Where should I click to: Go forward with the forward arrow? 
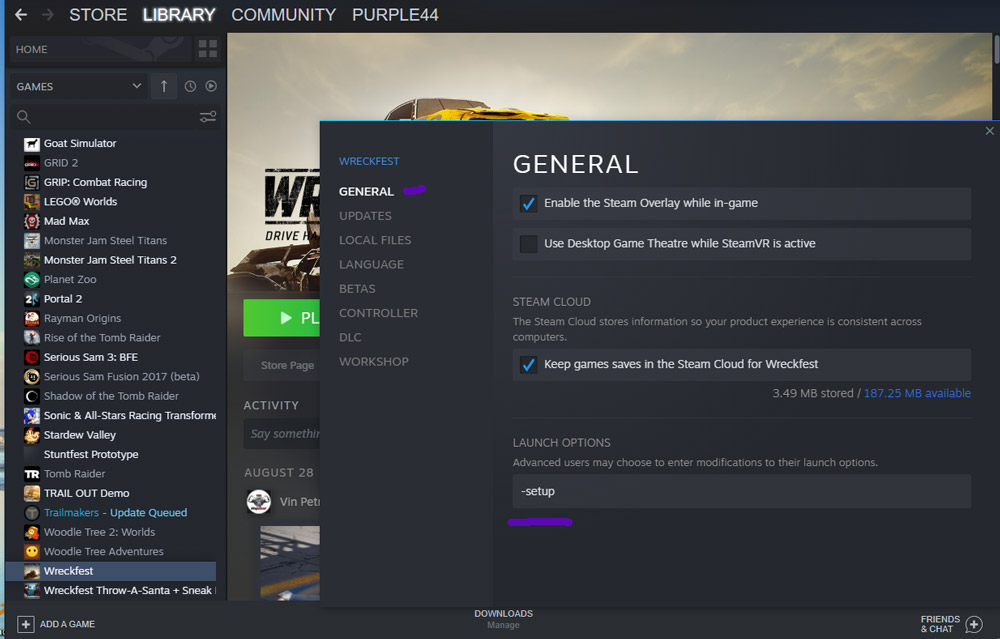pos(48,15)
